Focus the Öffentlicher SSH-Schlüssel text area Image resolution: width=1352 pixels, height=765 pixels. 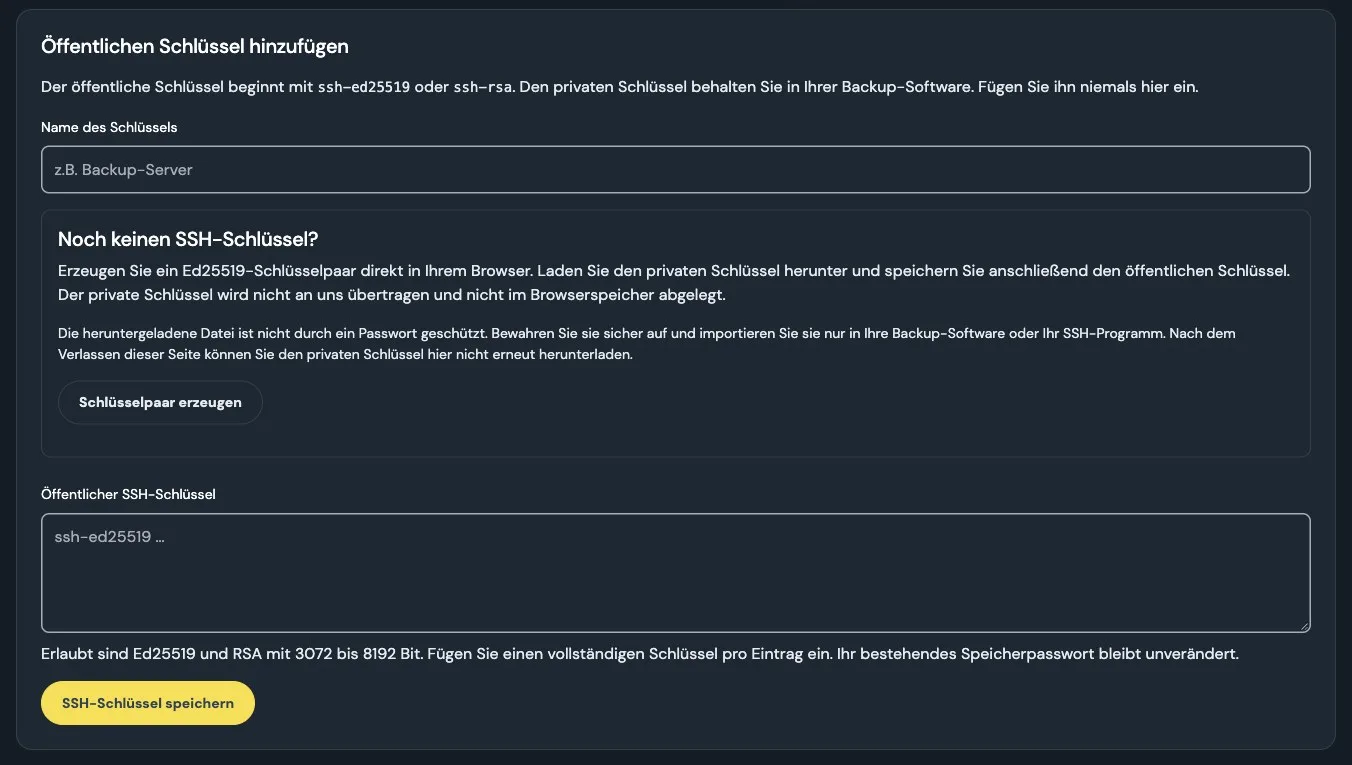click(675, 573)
